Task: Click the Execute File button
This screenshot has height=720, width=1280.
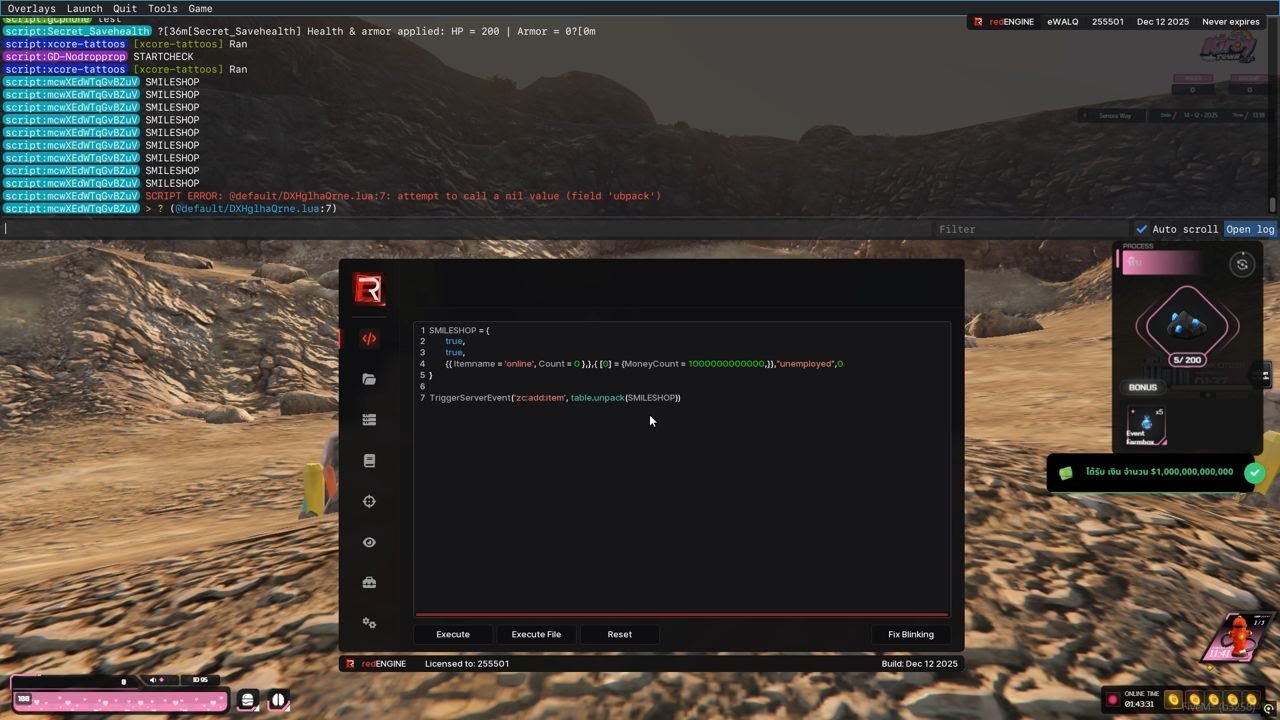Action: (x=536, y=634)
